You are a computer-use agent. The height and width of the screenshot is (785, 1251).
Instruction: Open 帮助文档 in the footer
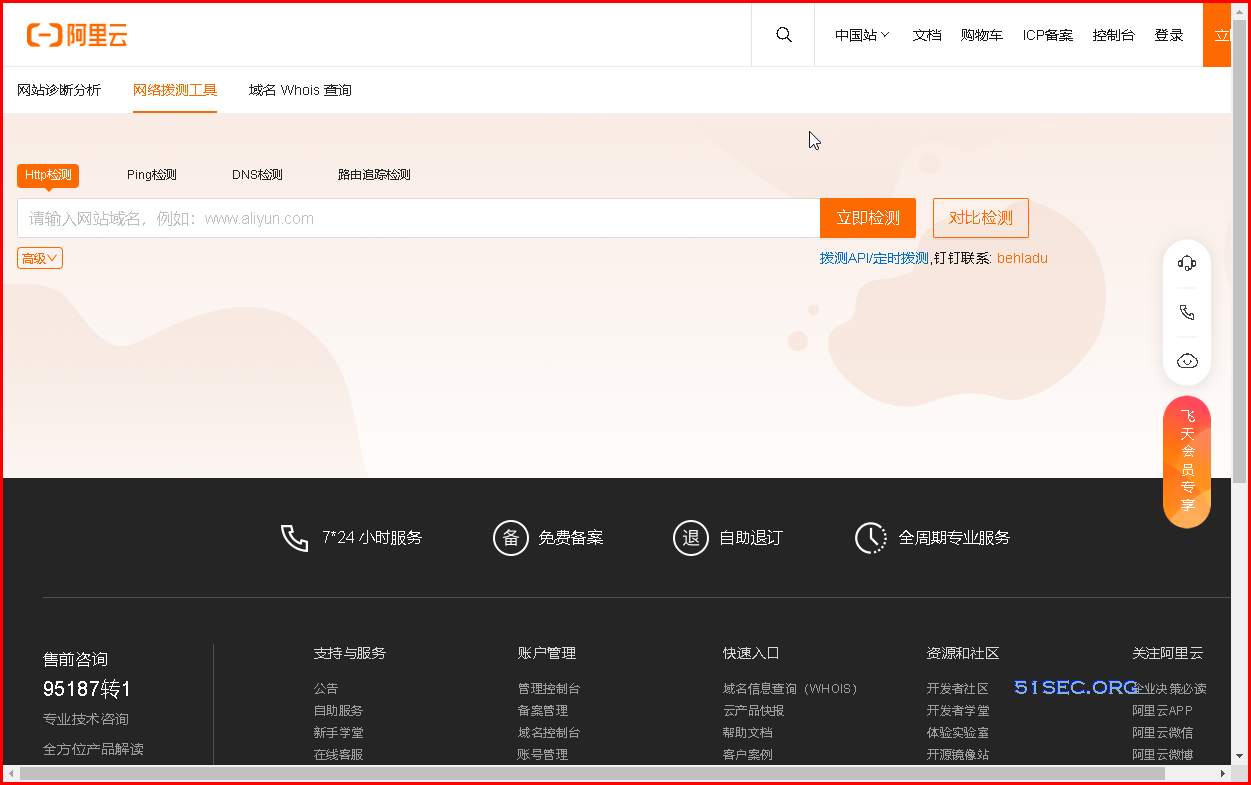point(748,732)
